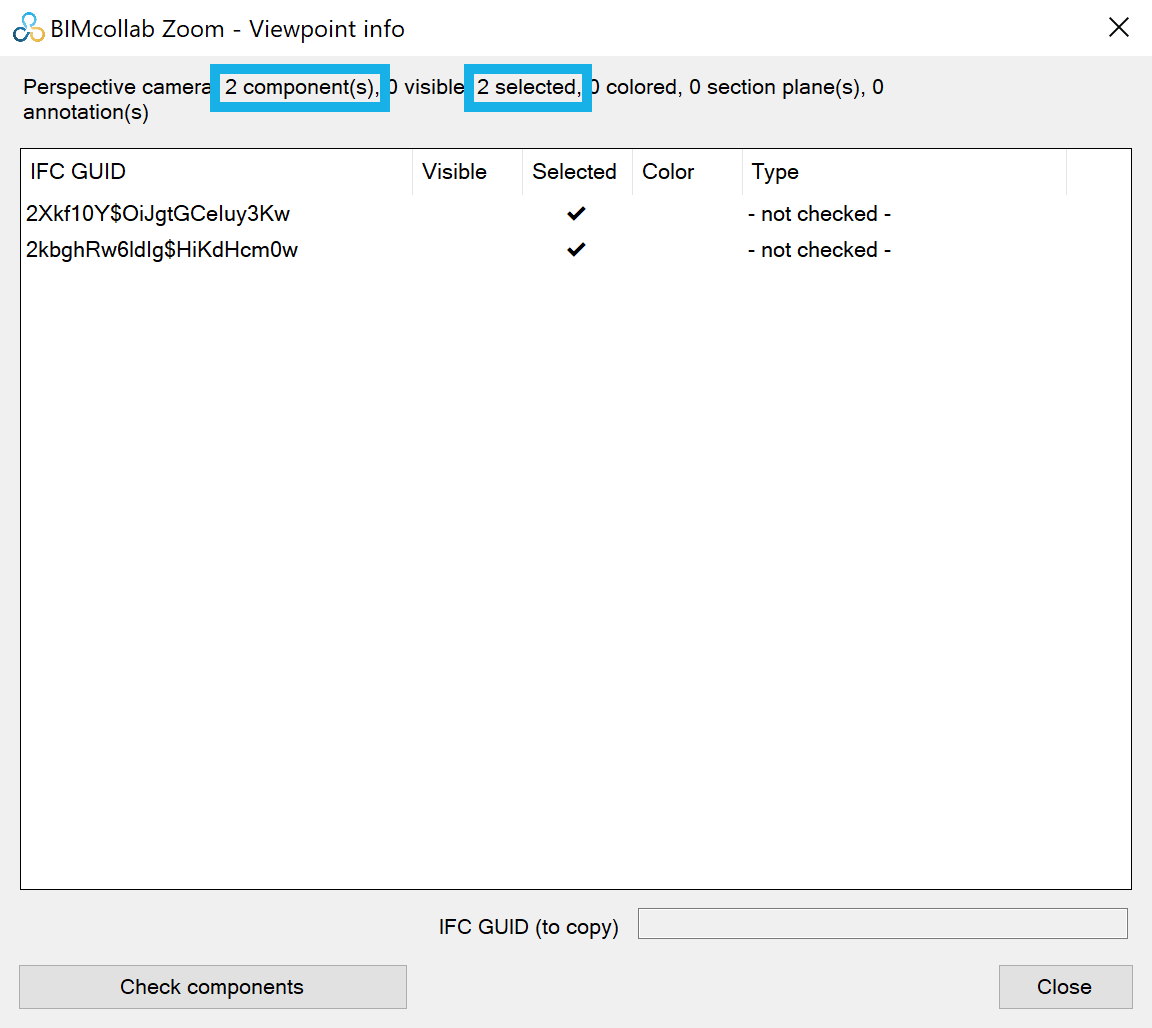
Task: Click Type value of 2kbghRw6ldIg$HiKdHcm0w row
Action: [819, 250]
